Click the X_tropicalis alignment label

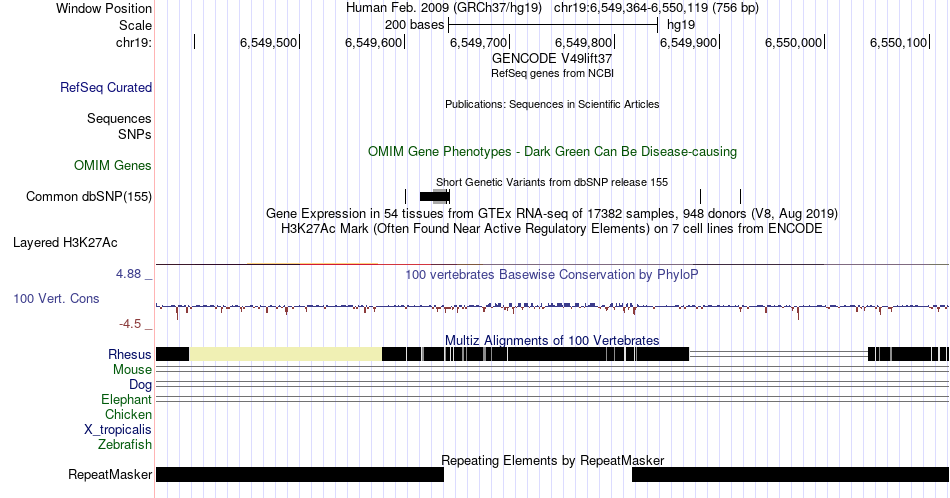[x=118, y=430]
